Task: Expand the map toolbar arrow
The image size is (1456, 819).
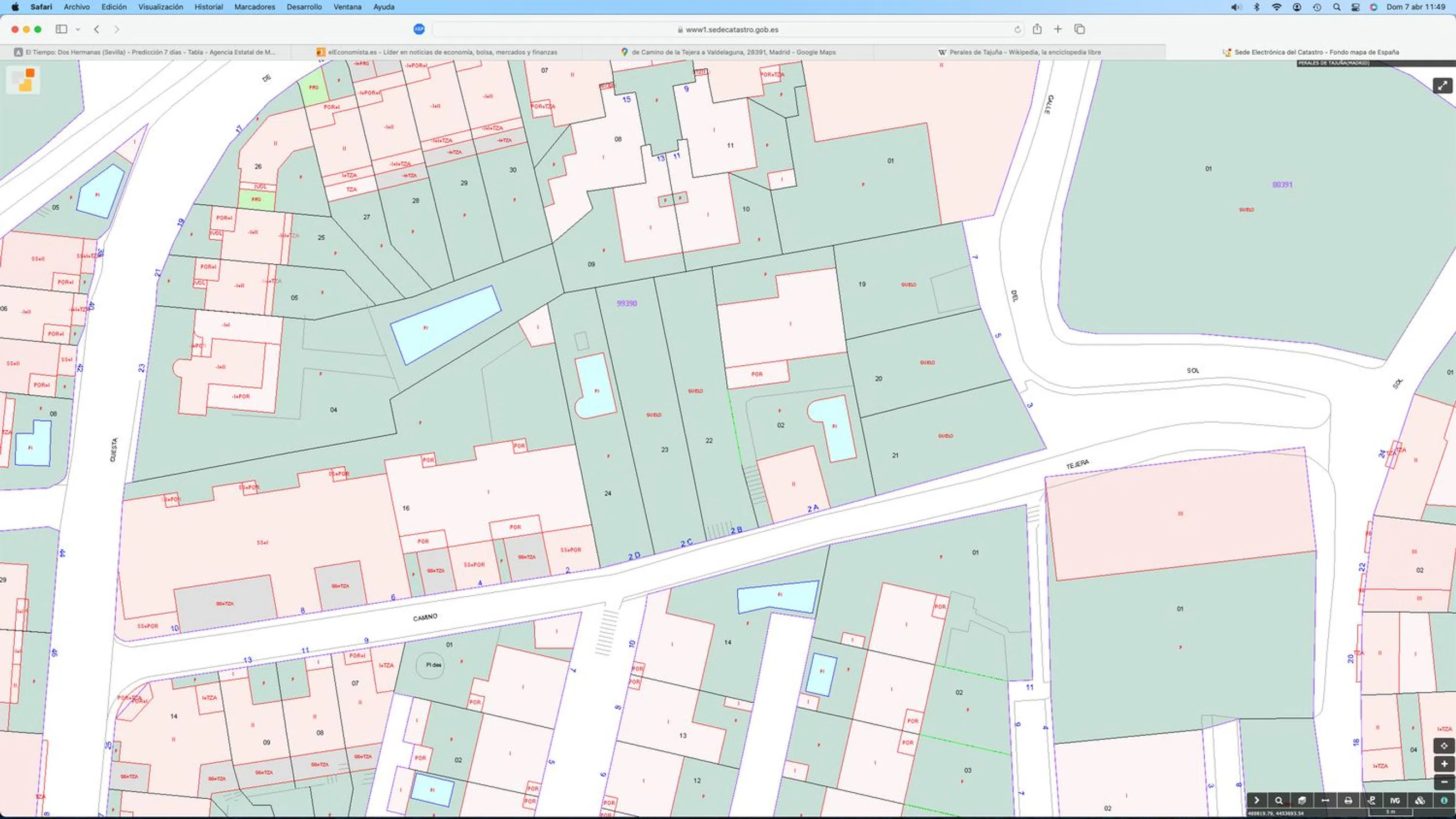Action: [1257, 800]
